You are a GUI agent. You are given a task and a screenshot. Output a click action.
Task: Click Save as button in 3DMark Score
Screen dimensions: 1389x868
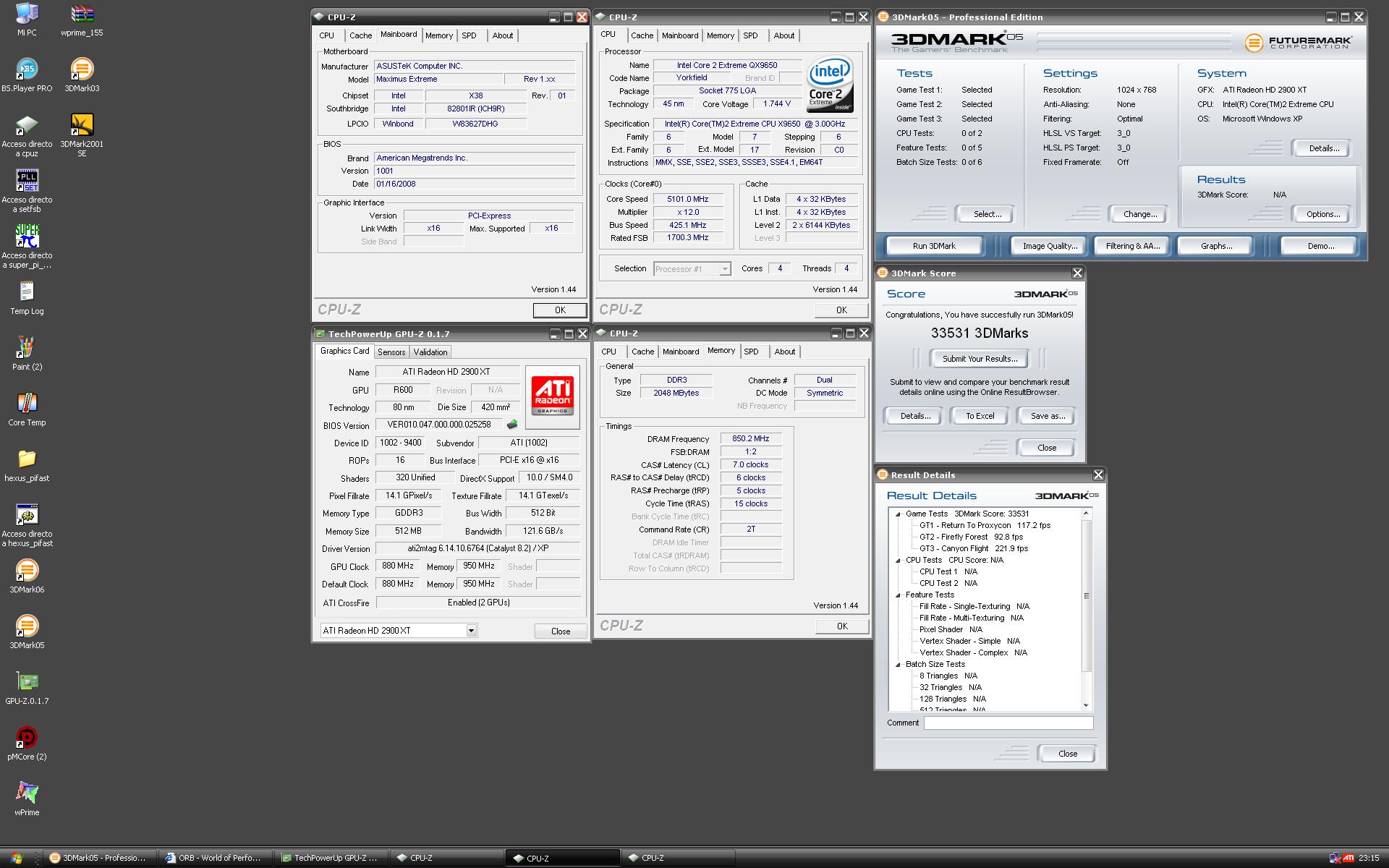click(1048, 416)
